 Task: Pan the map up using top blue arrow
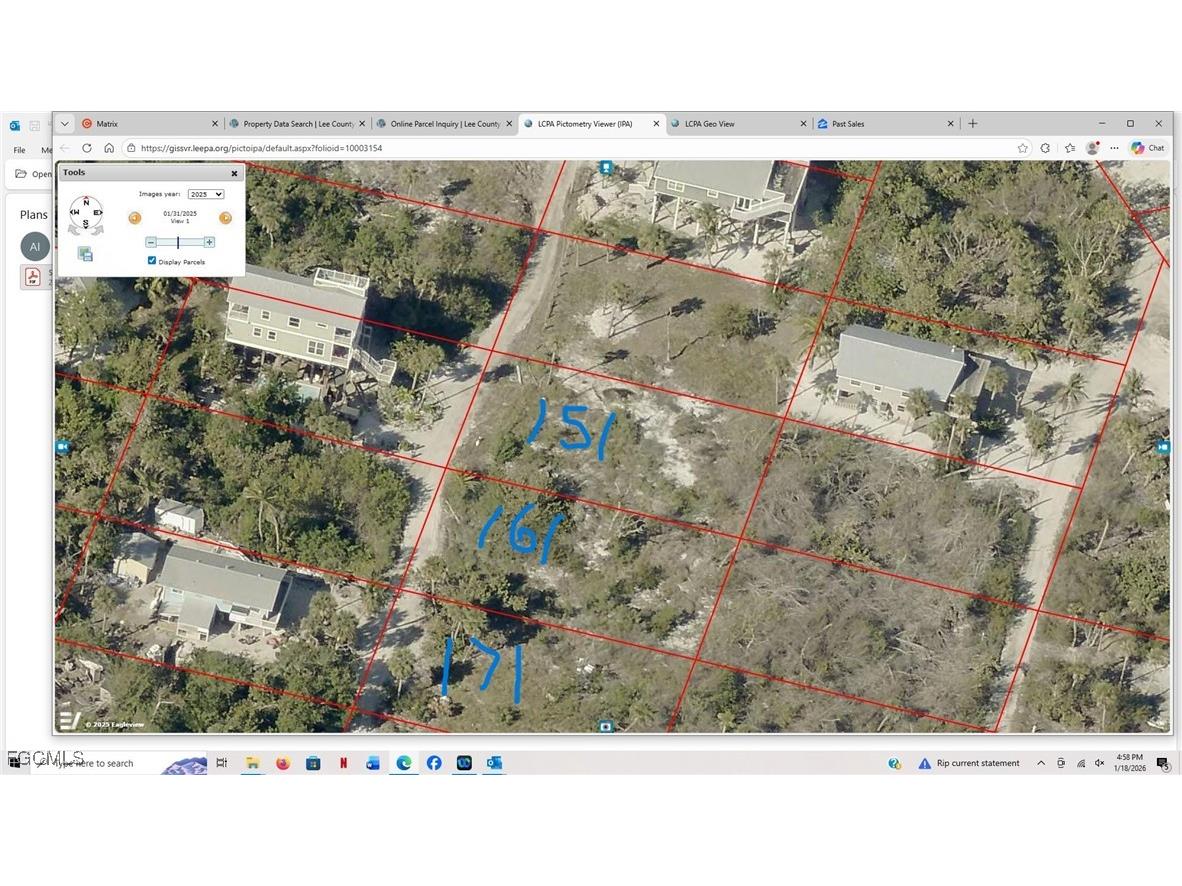(606, 168)
